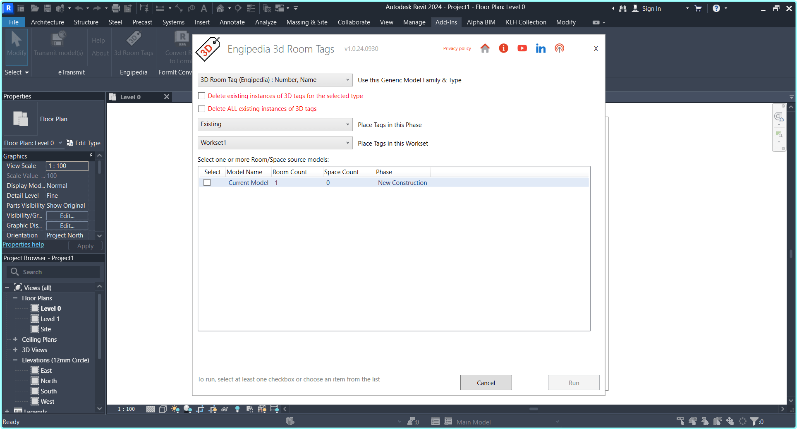Screen dimensions: 797x429
Task: Click the Default 3D View house icon
Action: pos(220,8)
